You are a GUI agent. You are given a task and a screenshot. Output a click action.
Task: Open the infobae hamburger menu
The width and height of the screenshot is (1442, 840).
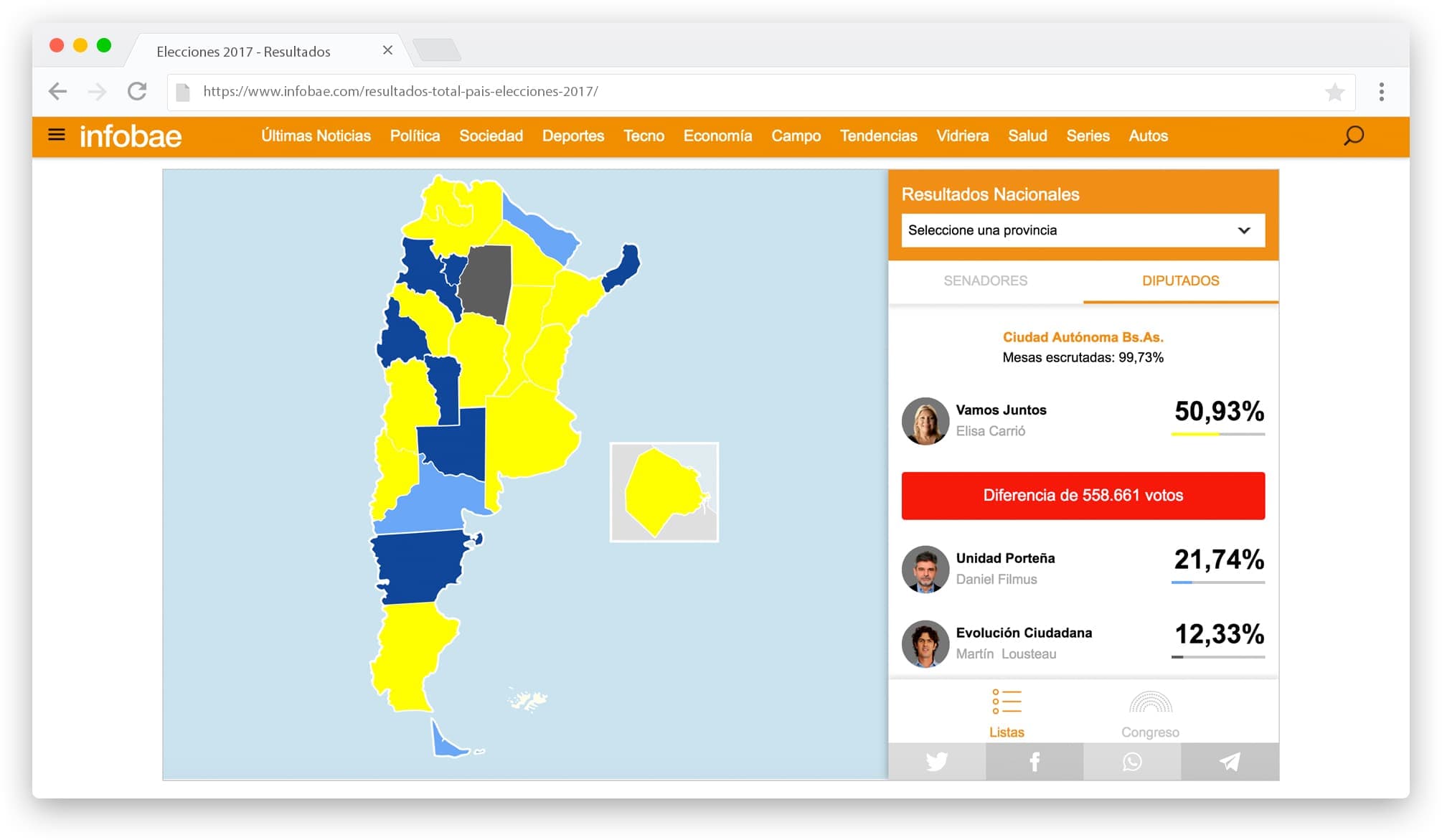[x=56, y=135]
